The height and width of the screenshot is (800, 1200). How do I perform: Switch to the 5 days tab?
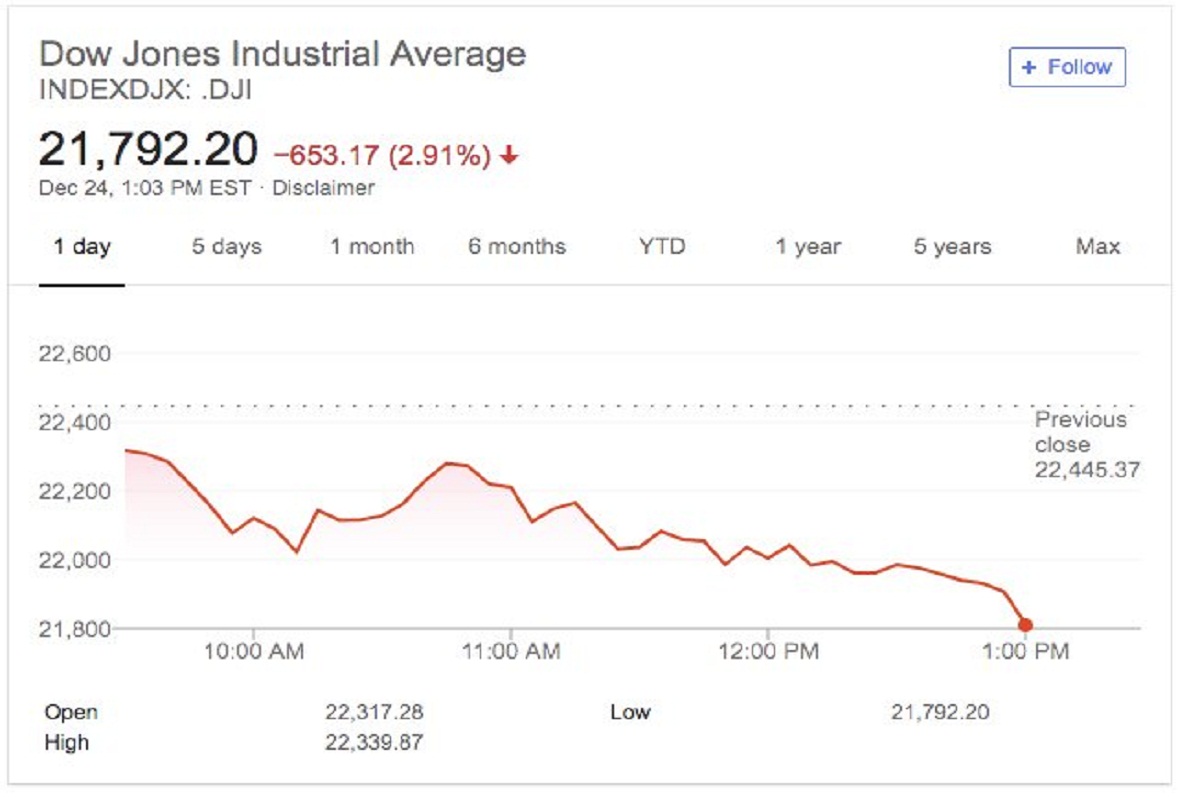coord(226,247)
